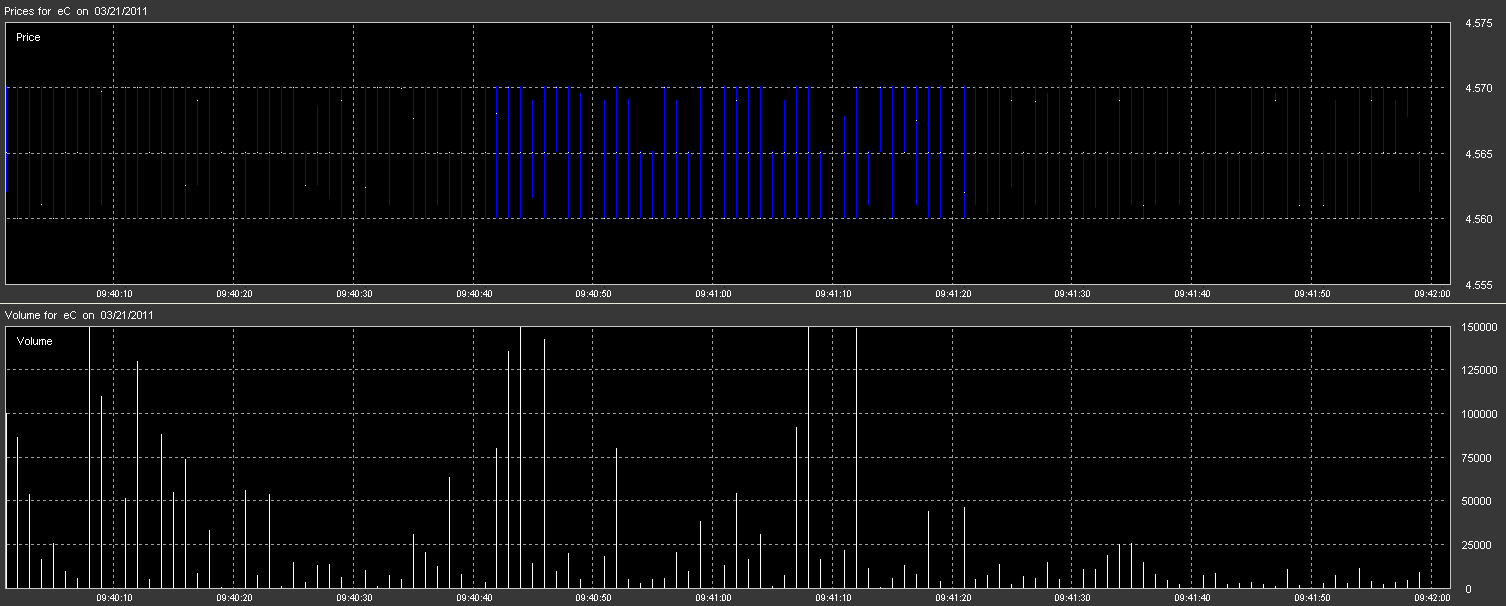Click 09:40:20 on the volume chart time axis

(234, 598)
